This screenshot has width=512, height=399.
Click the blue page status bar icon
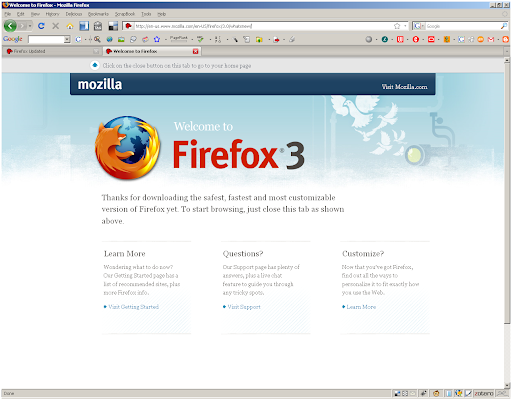coord(449,394)
